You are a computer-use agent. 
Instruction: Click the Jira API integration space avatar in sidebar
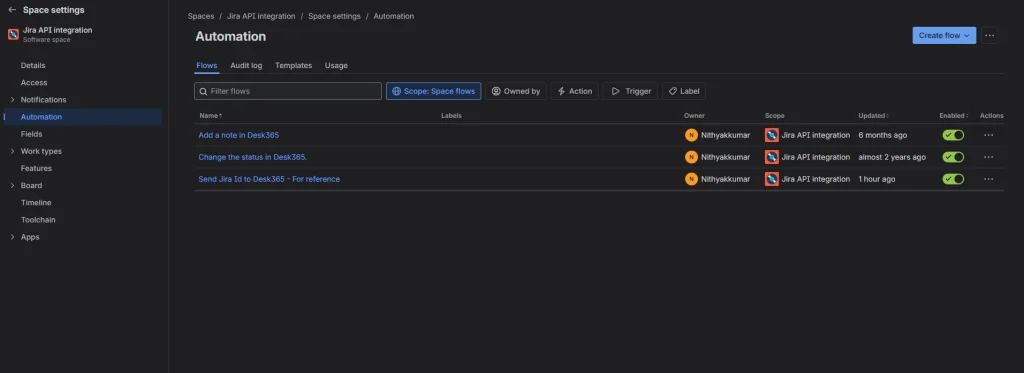(12, 35)
